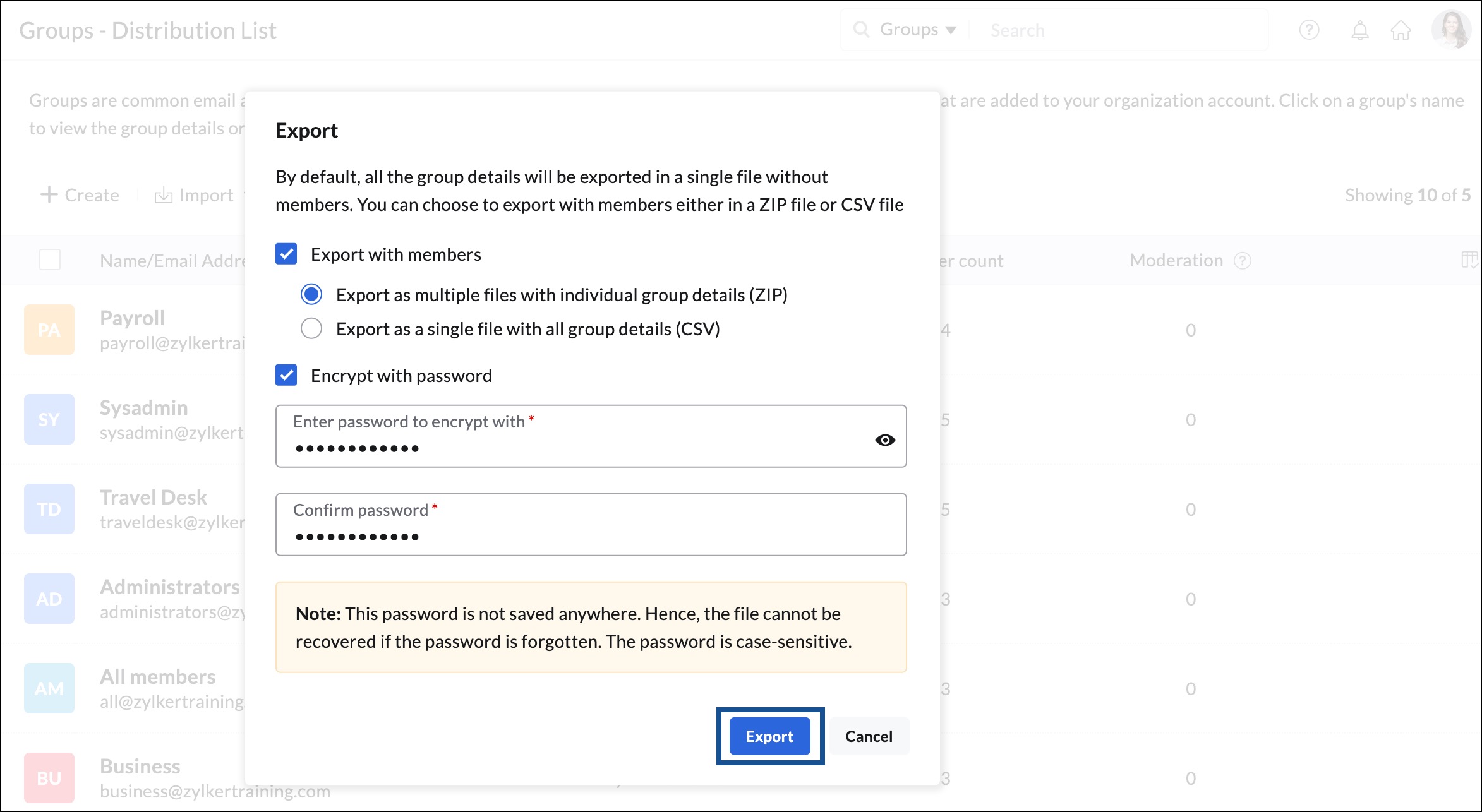Screen dimensions: 1482x812
Task: Click the column settings expander icon
Action: click(x=1468, y=259)
